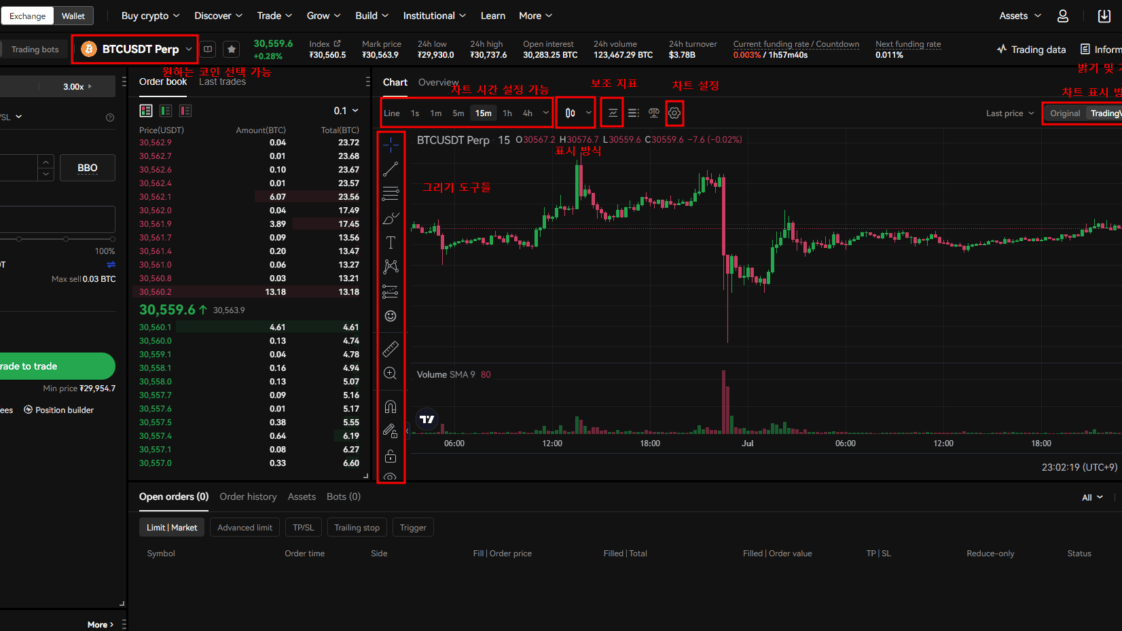Select the trend line drawing tool
1122x631 pixels.
tap(391, 170)
